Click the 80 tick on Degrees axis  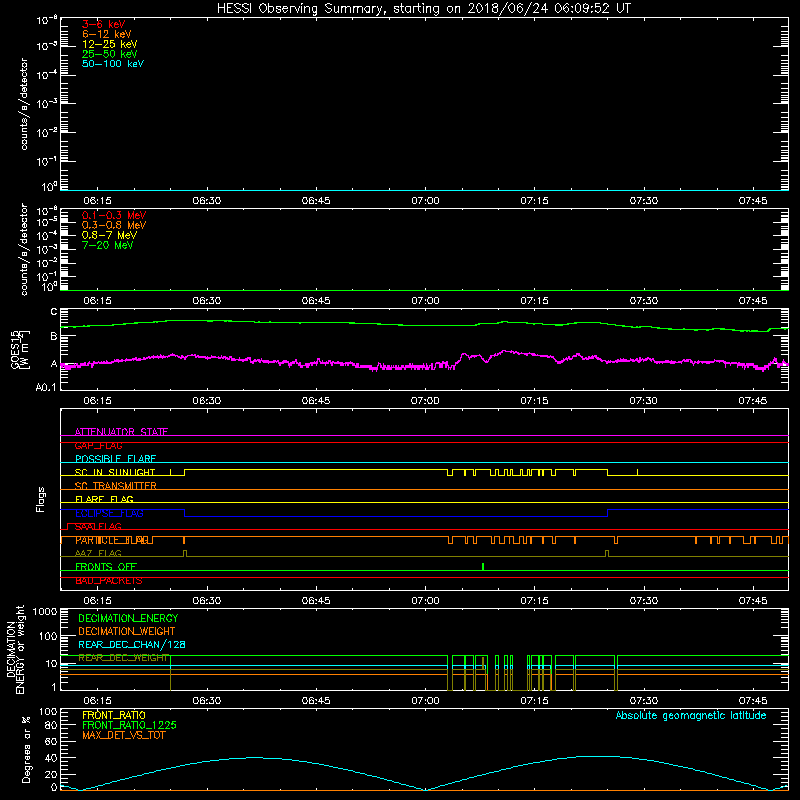[x=52, y=725]
